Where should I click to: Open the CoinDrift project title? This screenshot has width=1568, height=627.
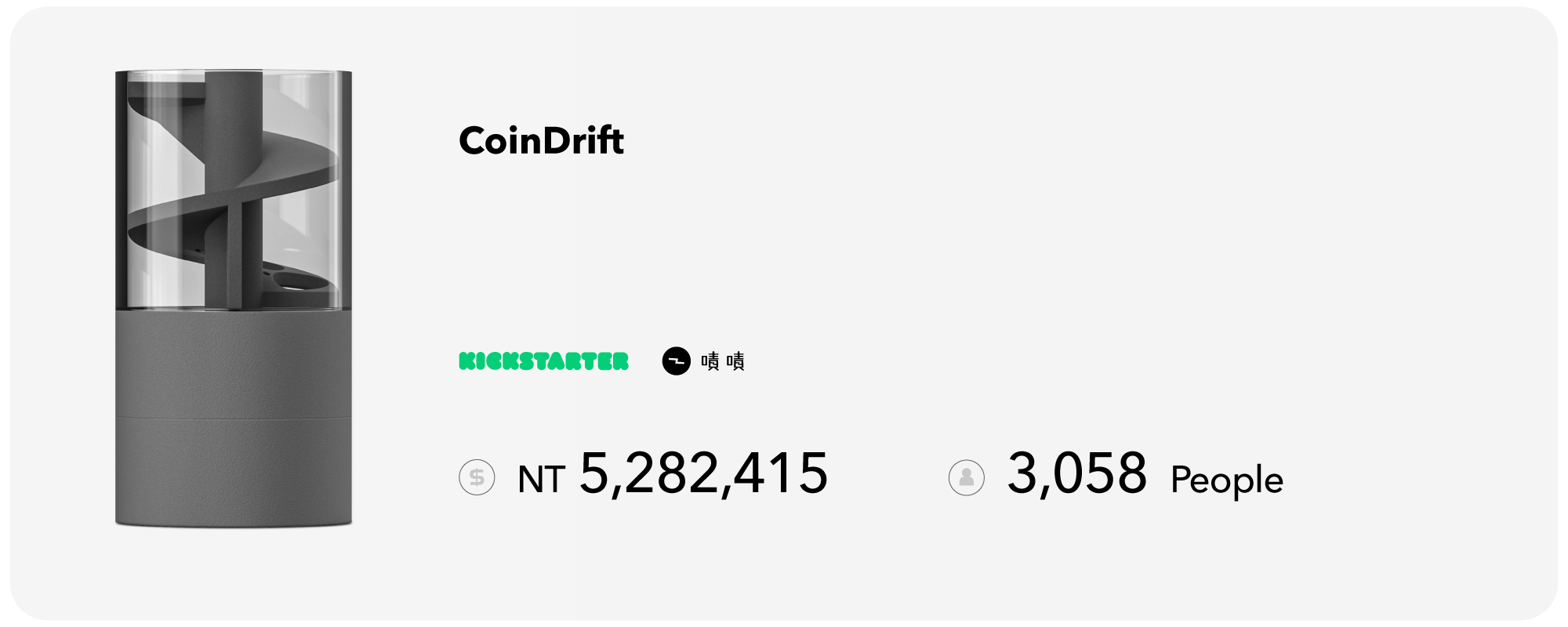[541, 141]
